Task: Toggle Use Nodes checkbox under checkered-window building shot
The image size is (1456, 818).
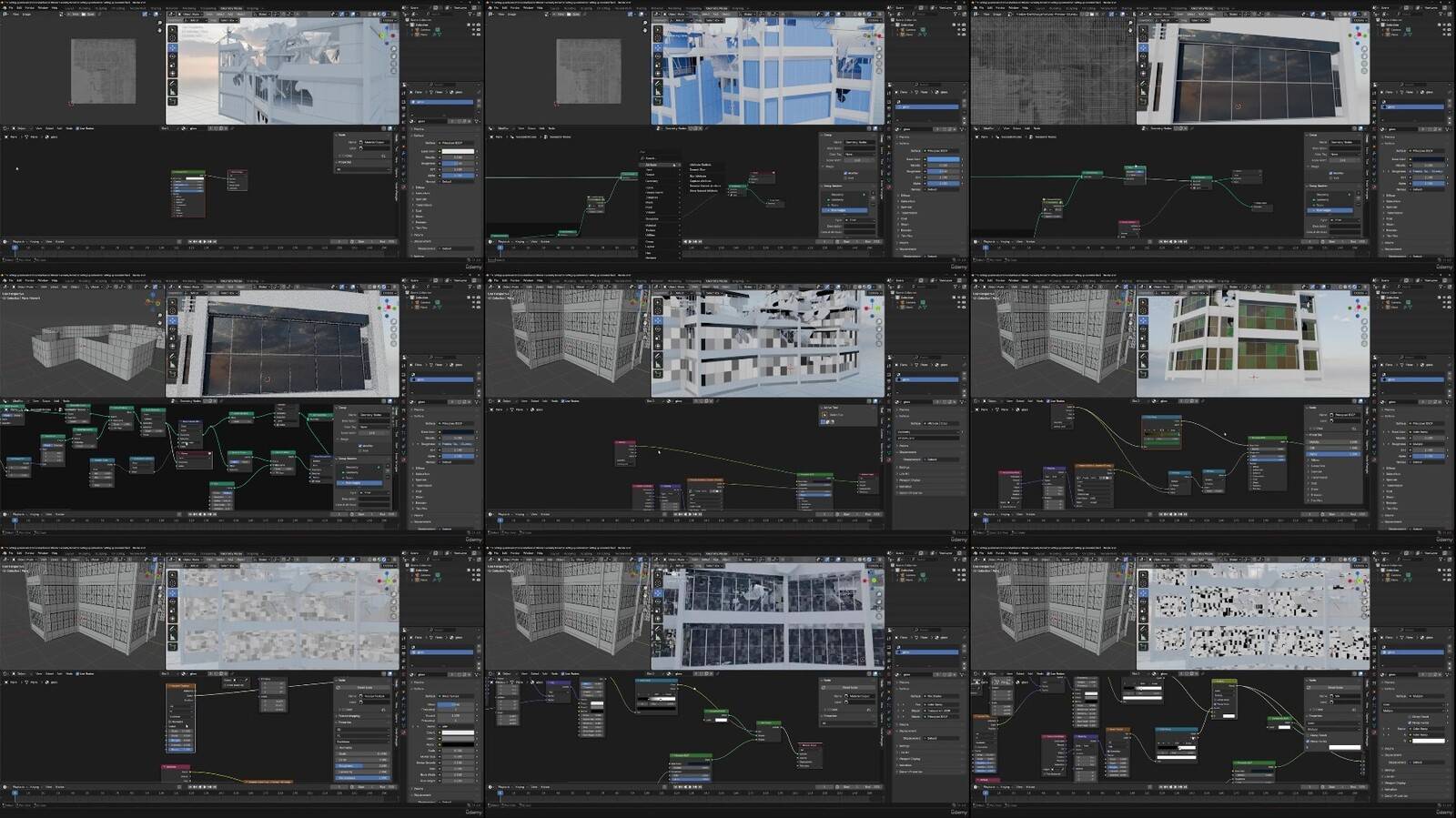Action: [564, 401]
